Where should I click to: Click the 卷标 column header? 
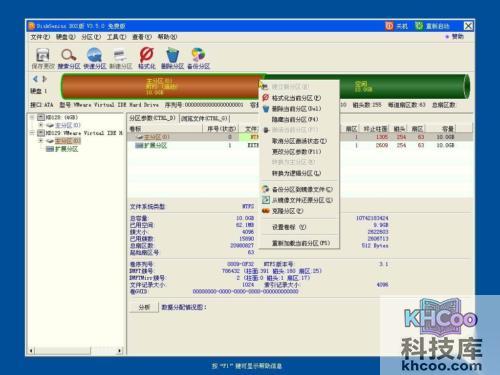click(165, 129)
